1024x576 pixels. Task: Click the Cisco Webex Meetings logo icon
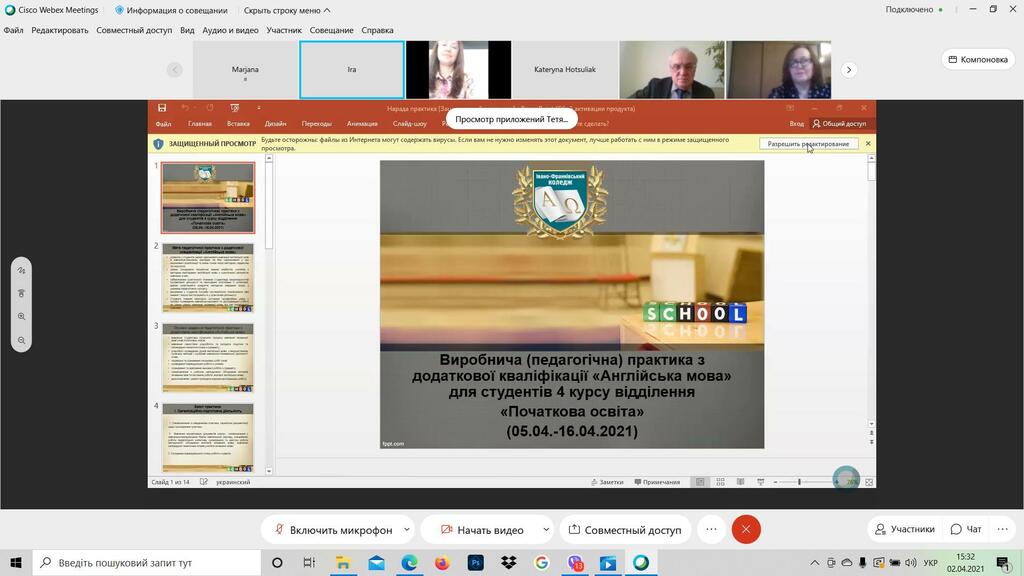pos(10,10)
